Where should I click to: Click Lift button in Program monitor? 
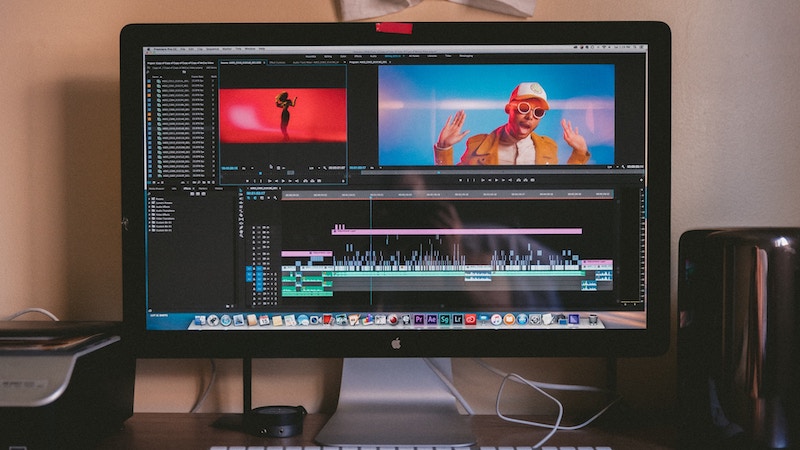coord(519,180)
